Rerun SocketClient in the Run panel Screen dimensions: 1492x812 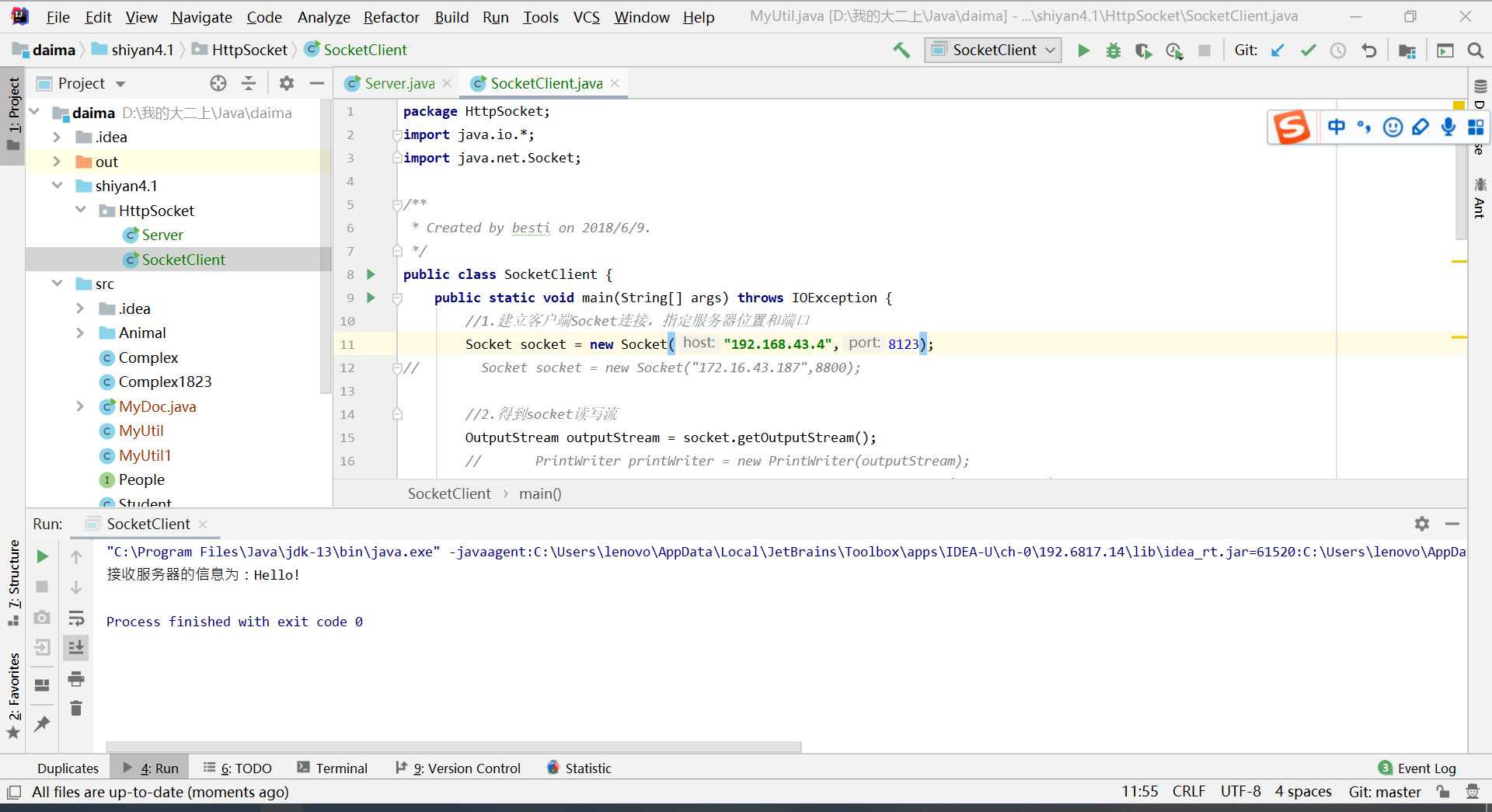pyautogui.click(x=43, y=556)
